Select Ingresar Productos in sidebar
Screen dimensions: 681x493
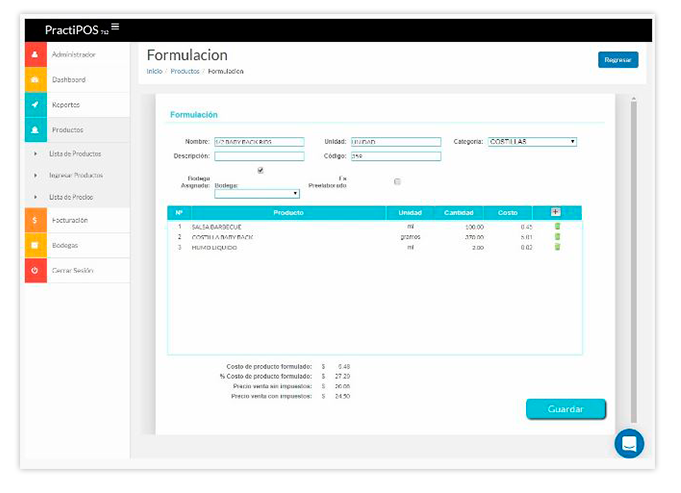coord(76,175)
